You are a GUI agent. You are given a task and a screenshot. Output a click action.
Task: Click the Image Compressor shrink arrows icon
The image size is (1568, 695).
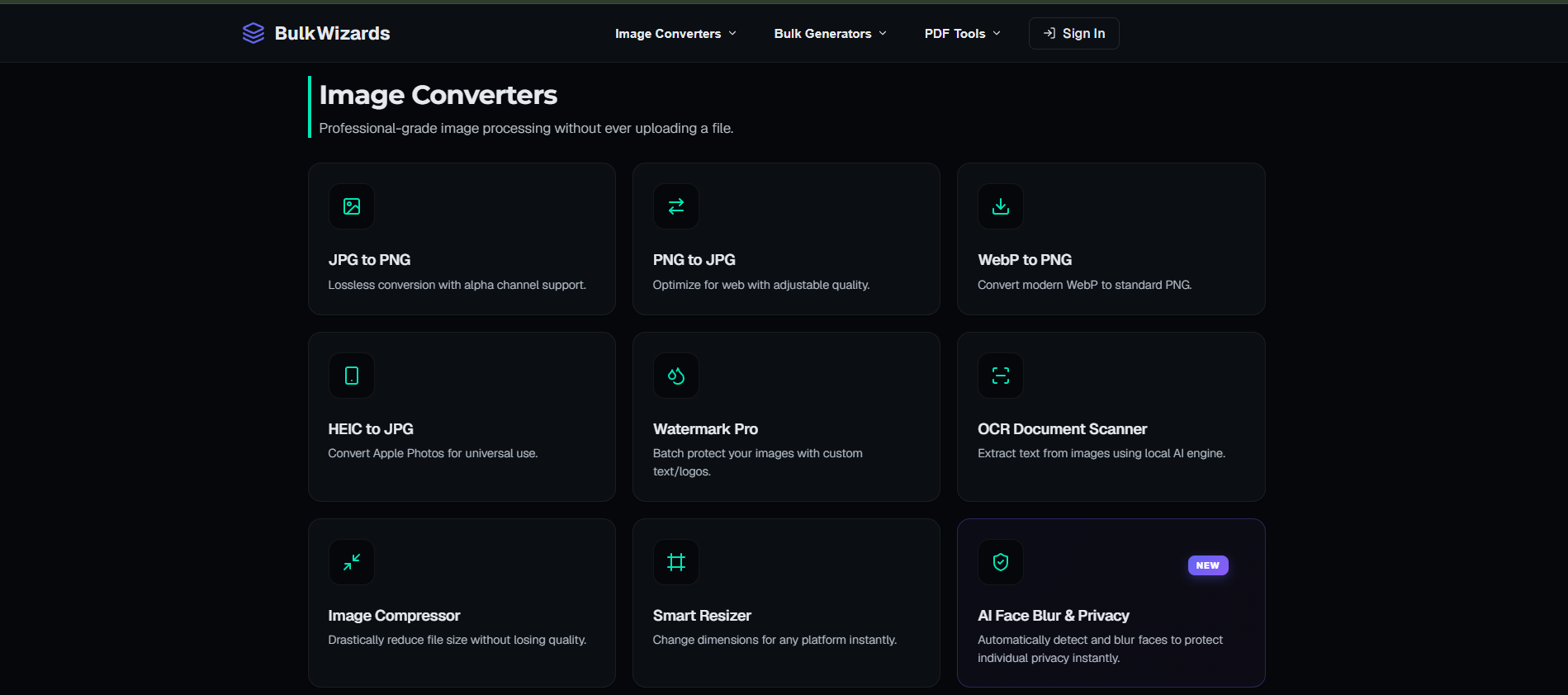pos(352,562)
